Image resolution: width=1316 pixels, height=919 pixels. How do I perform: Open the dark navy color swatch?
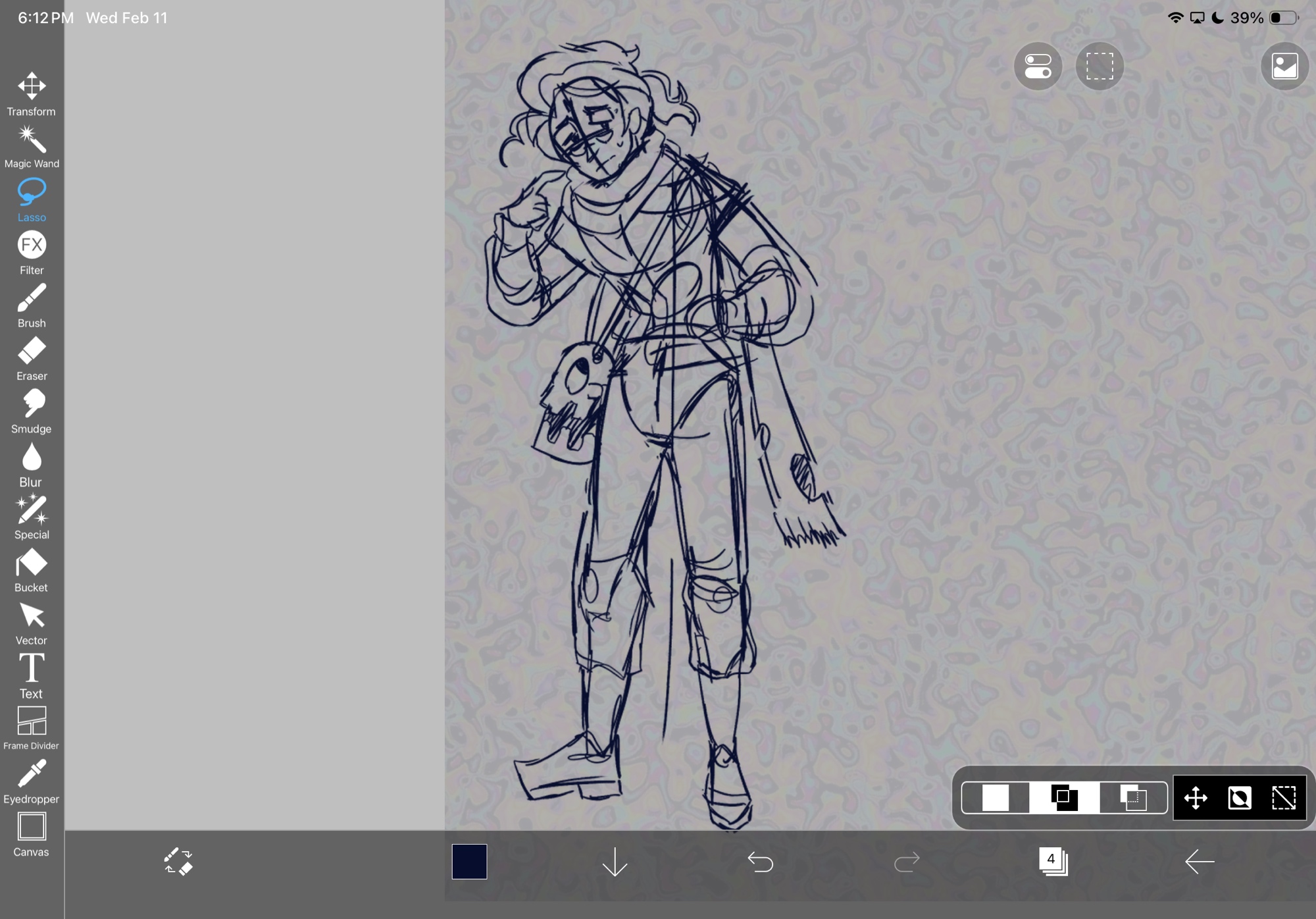pos(469,861)
